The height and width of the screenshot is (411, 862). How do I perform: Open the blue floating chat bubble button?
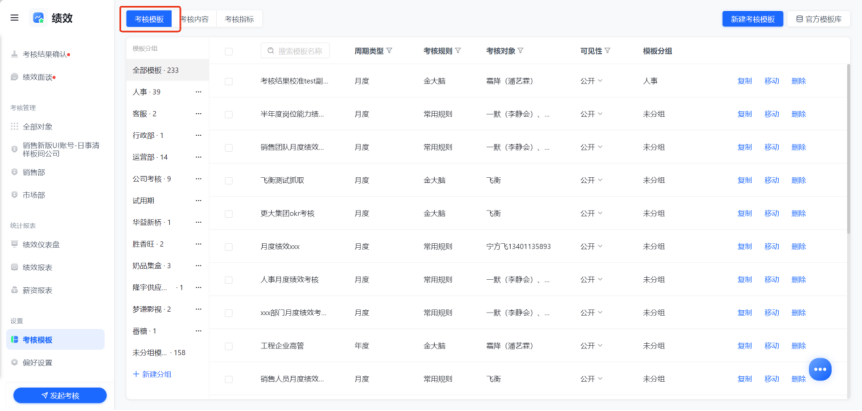coord(820,369)
